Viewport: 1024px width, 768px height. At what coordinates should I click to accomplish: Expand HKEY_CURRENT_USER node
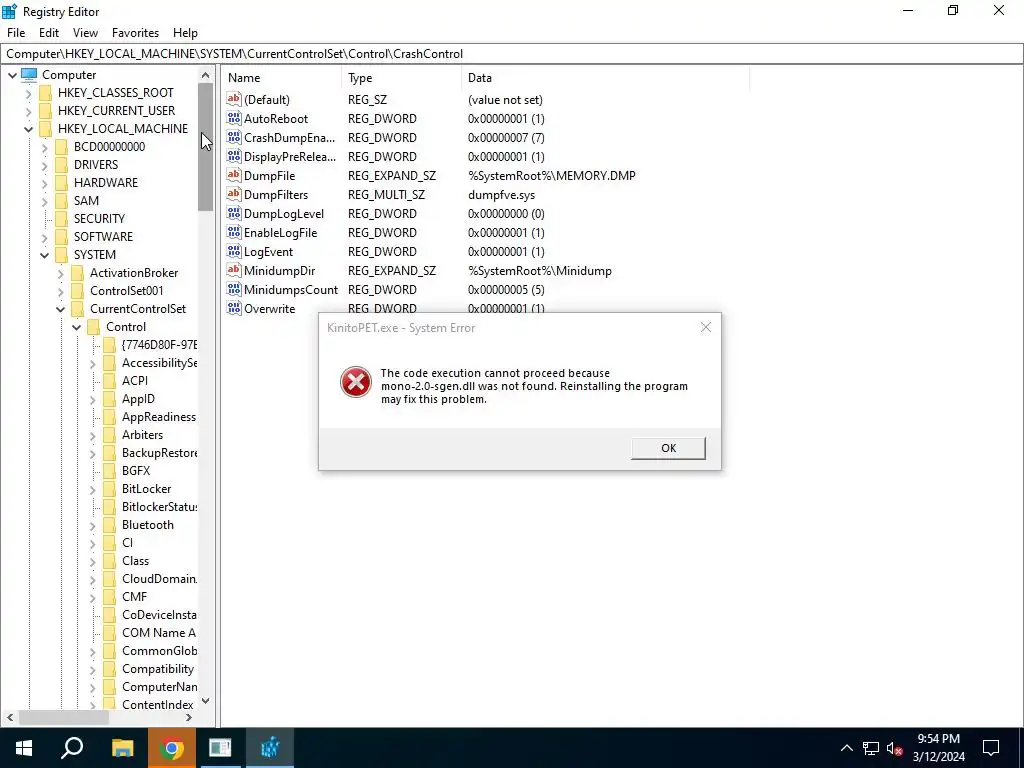click(x=28, y=111)
